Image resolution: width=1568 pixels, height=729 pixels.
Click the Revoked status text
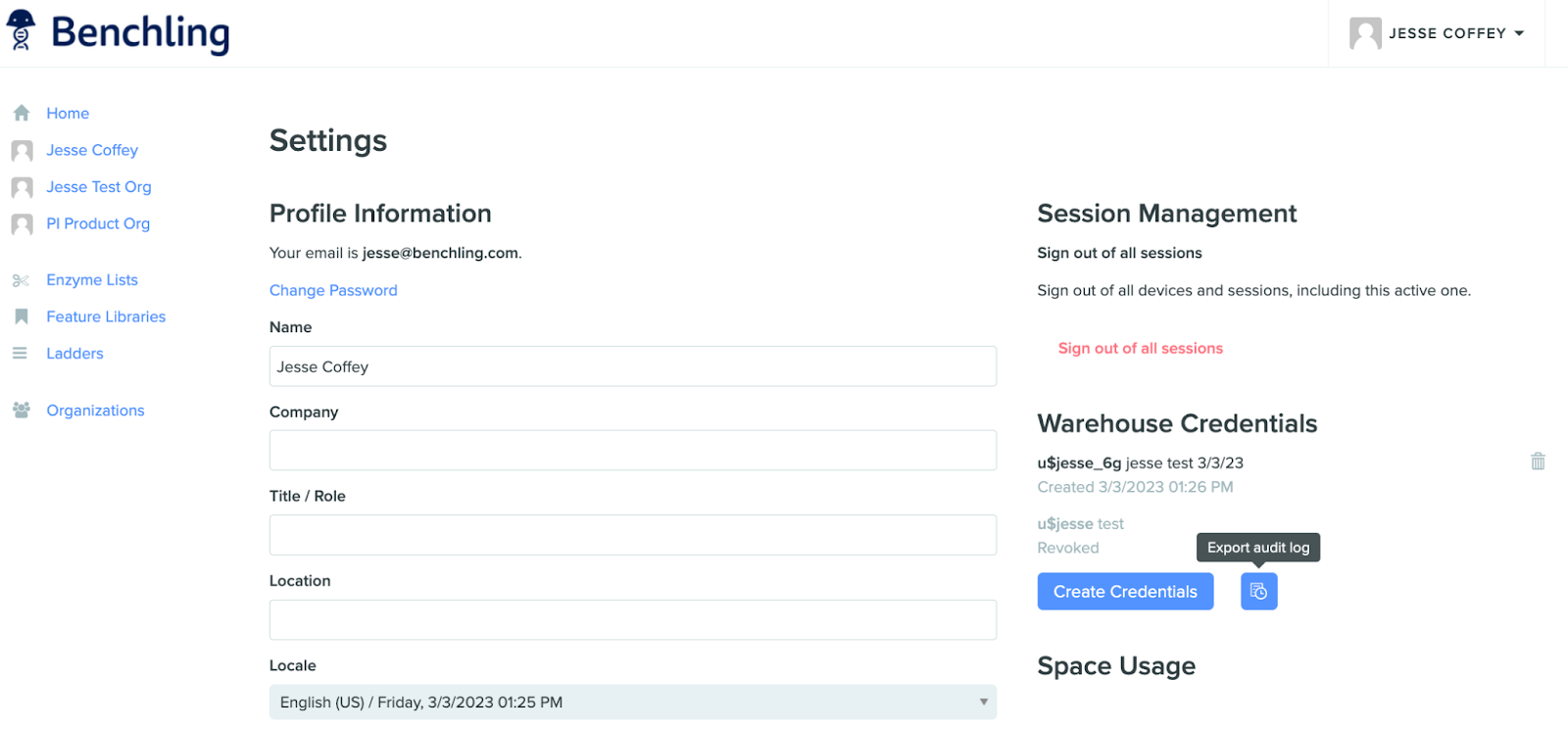click(x=1068, y=549)
